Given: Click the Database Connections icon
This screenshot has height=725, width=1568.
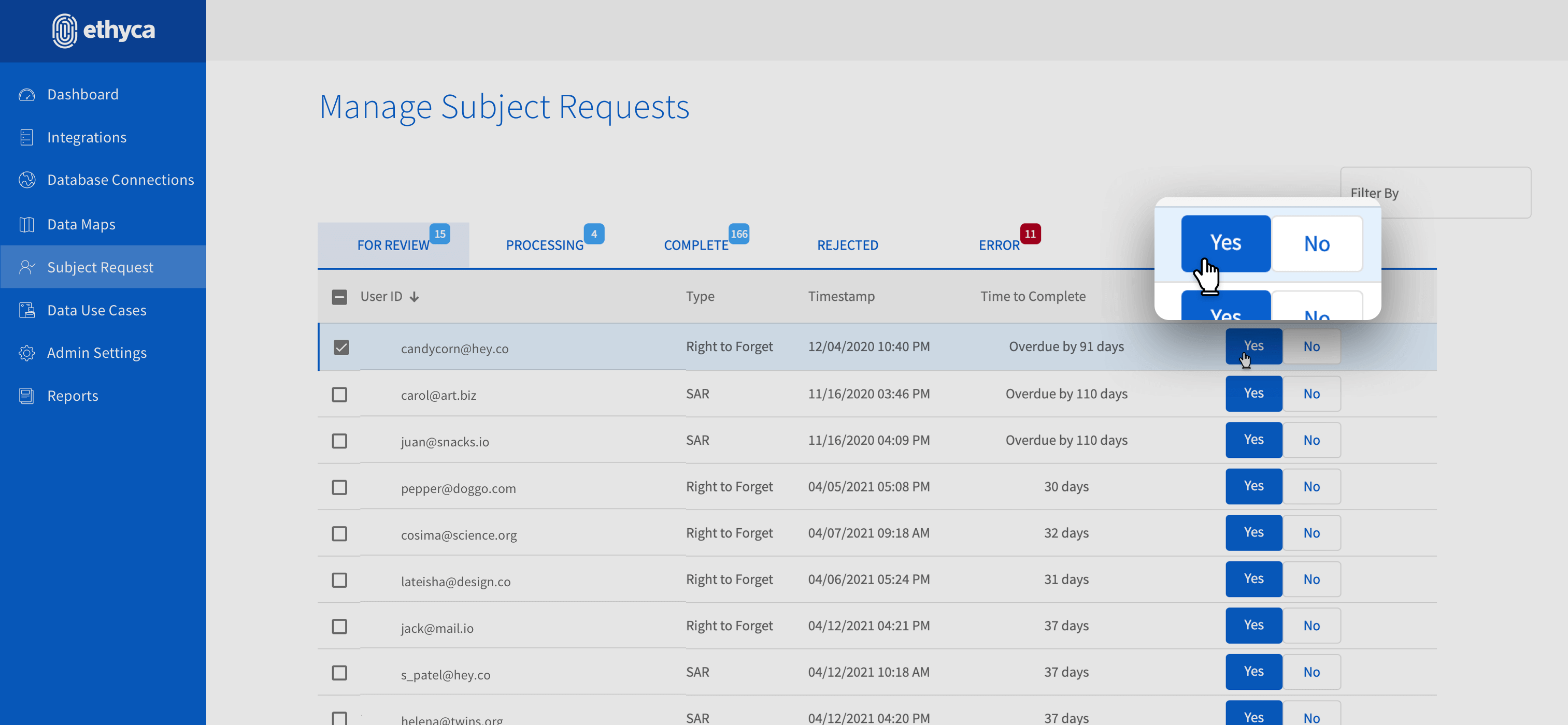Looking at the screenshot, I should point(27,180).
